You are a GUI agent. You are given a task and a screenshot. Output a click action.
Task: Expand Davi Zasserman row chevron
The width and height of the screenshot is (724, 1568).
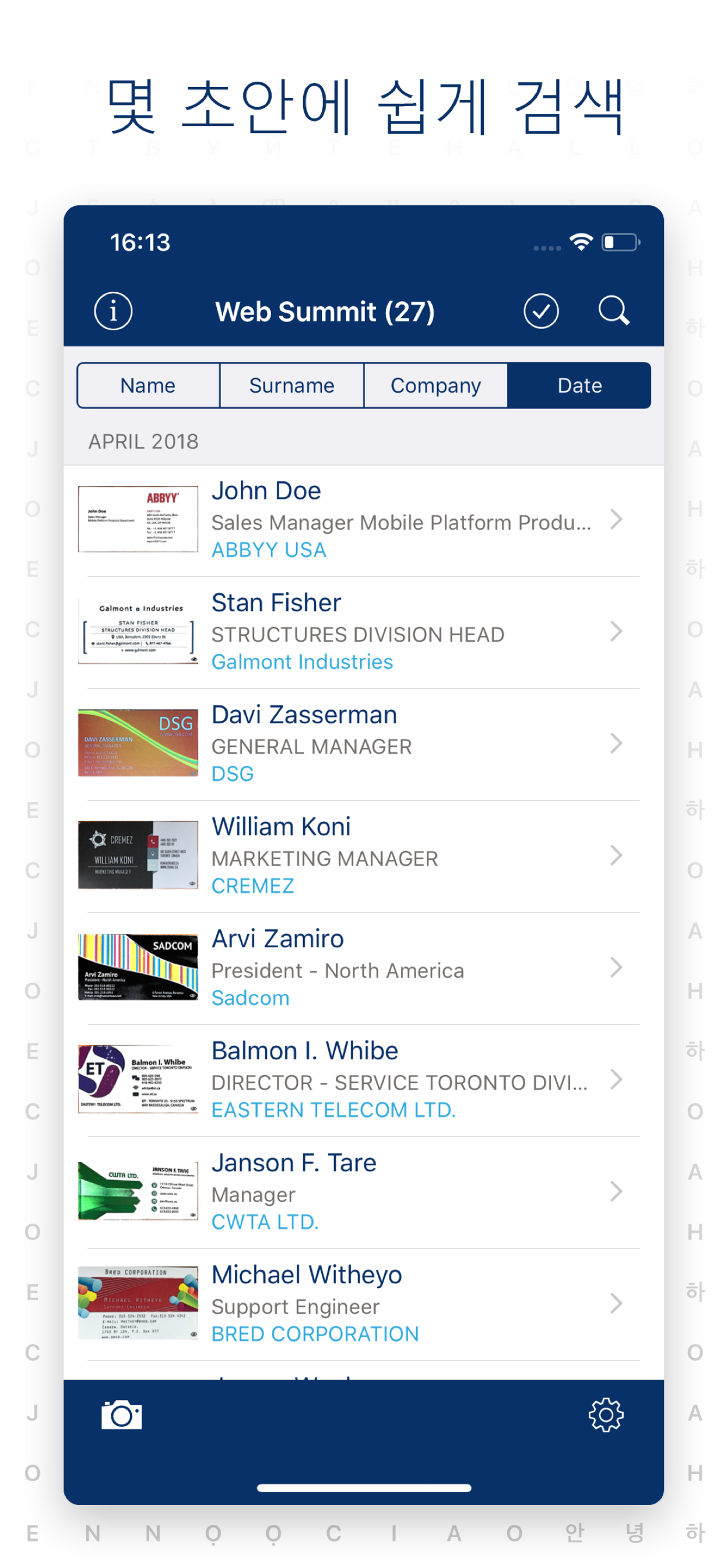pyautogui.click(x=616, y=743)
